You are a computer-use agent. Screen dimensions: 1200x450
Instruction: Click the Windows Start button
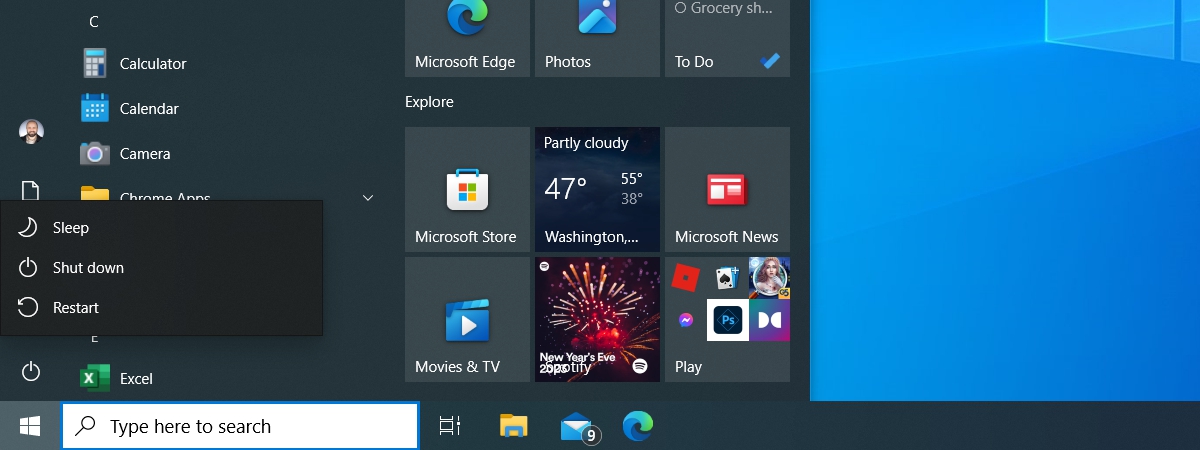30,426
